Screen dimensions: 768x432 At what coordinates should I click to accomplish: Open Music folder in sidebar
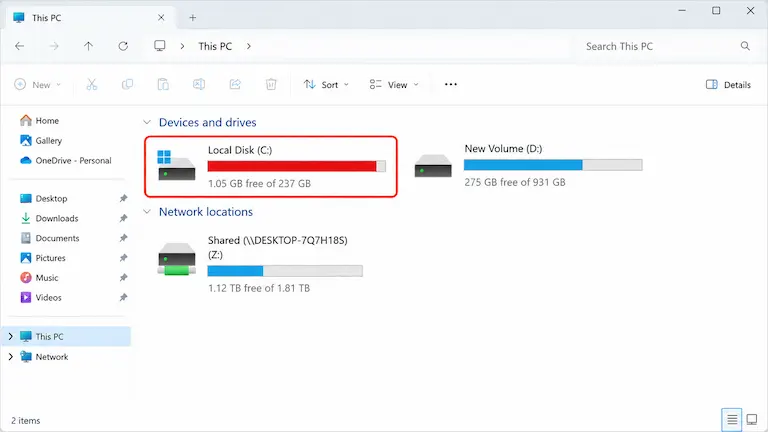[39, 278]
